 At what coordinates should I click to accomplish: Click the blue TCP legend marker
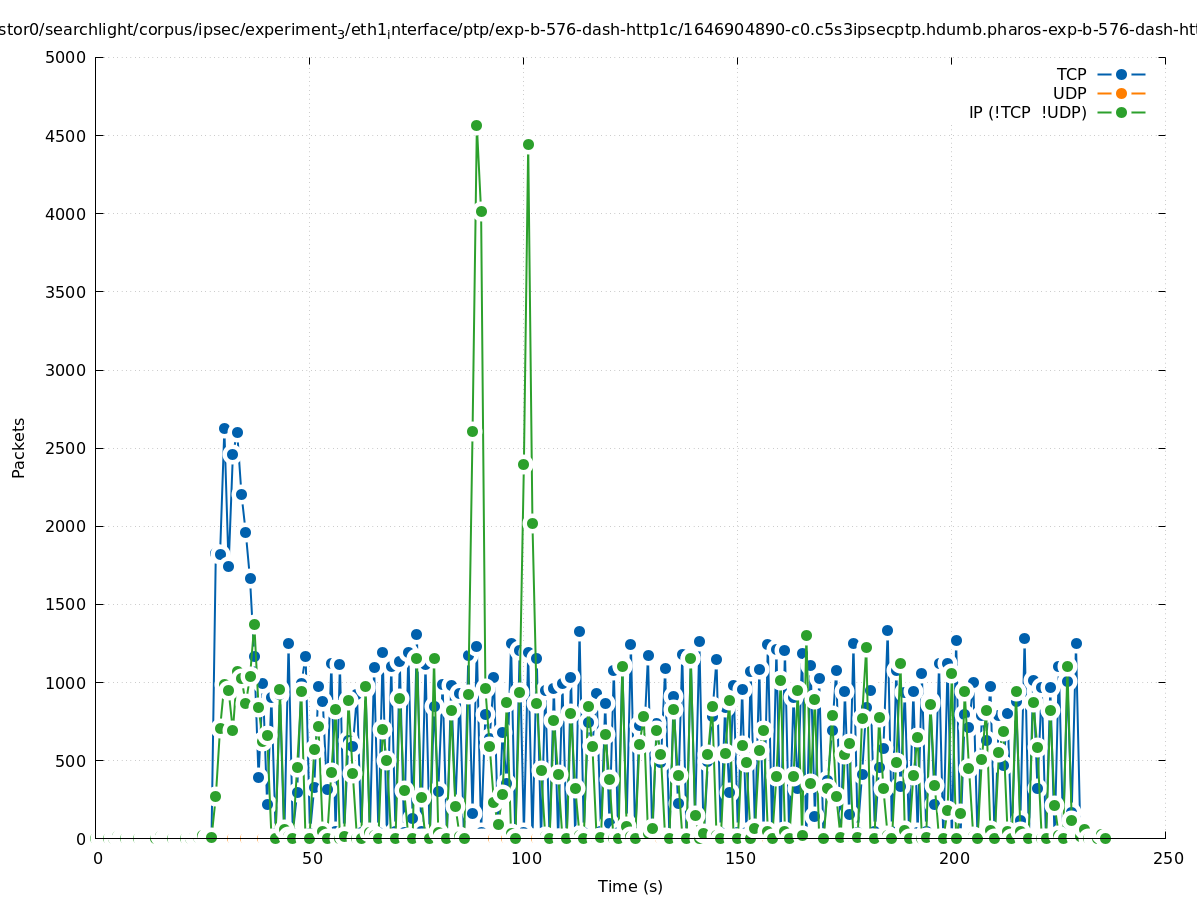coord(1121,74)
